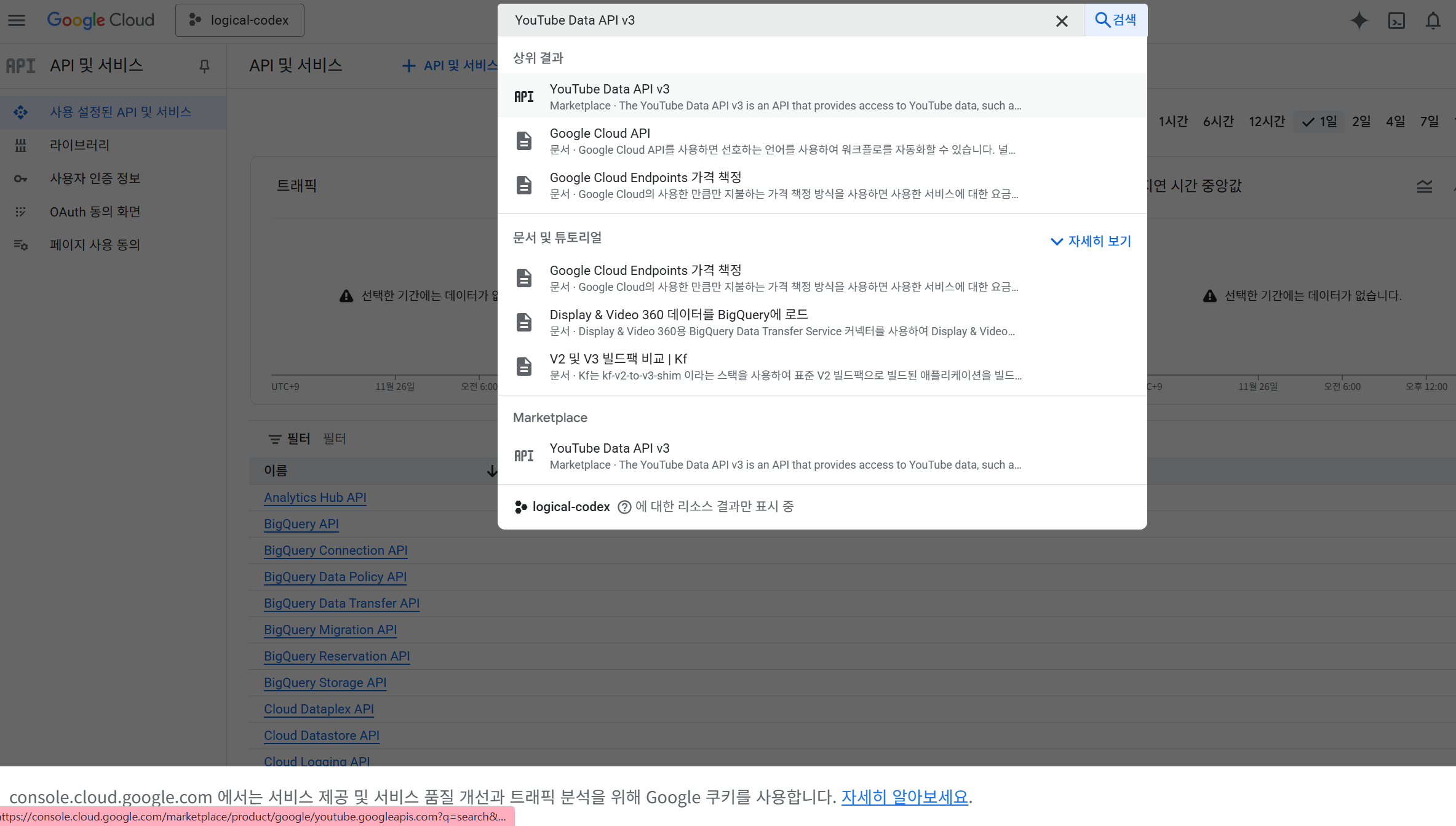Open the notifications bell
Image resolution: width=1456 pixels, height=826 pixels.
point(1433,21)
